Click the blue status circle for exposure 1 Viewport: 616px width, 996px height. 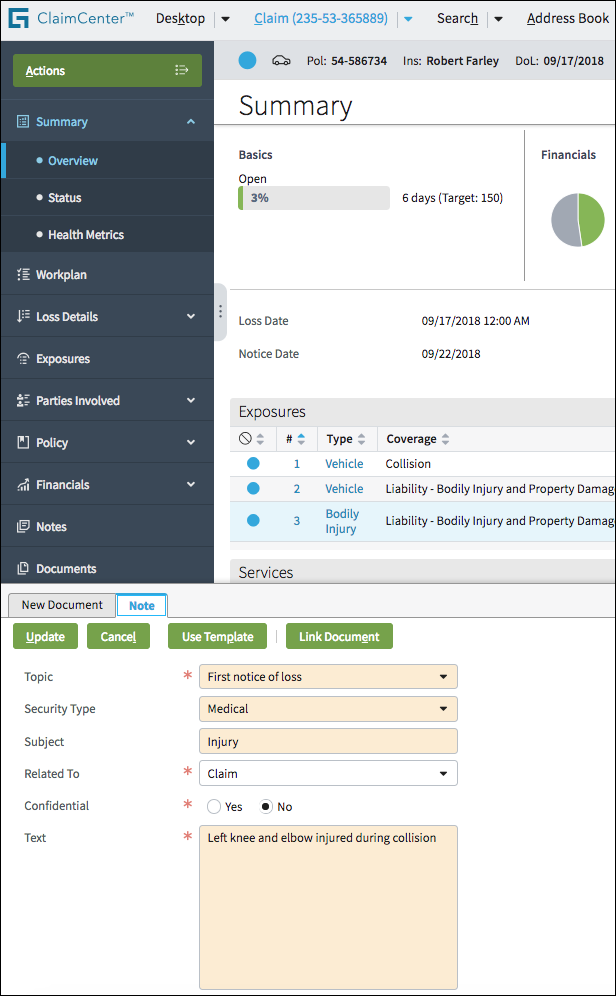(253, 464)
